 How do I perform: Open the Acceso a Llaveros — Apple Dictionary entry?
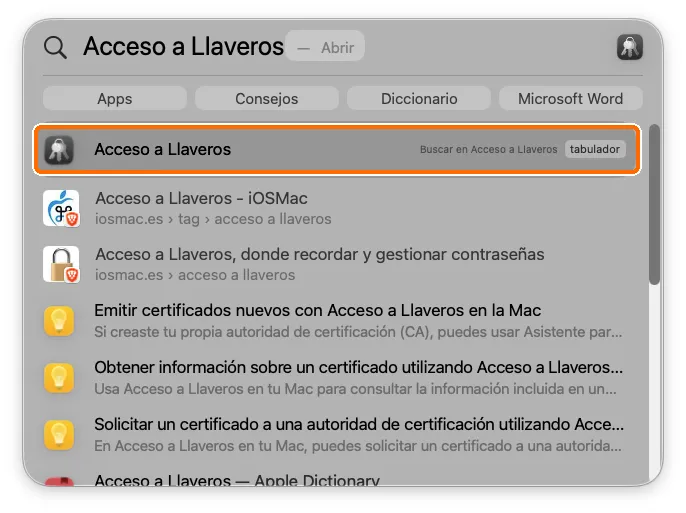[337, 478]
